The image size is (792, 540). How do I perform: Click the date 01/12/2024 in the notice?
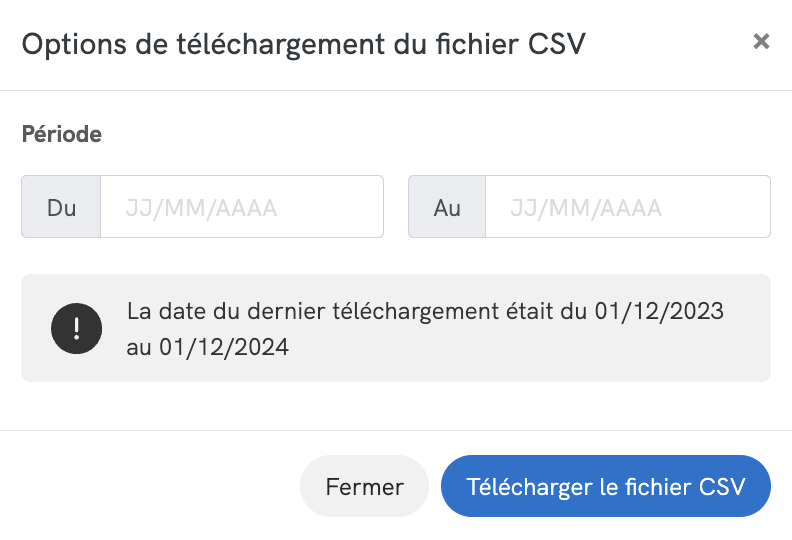[x=224, y=347]
